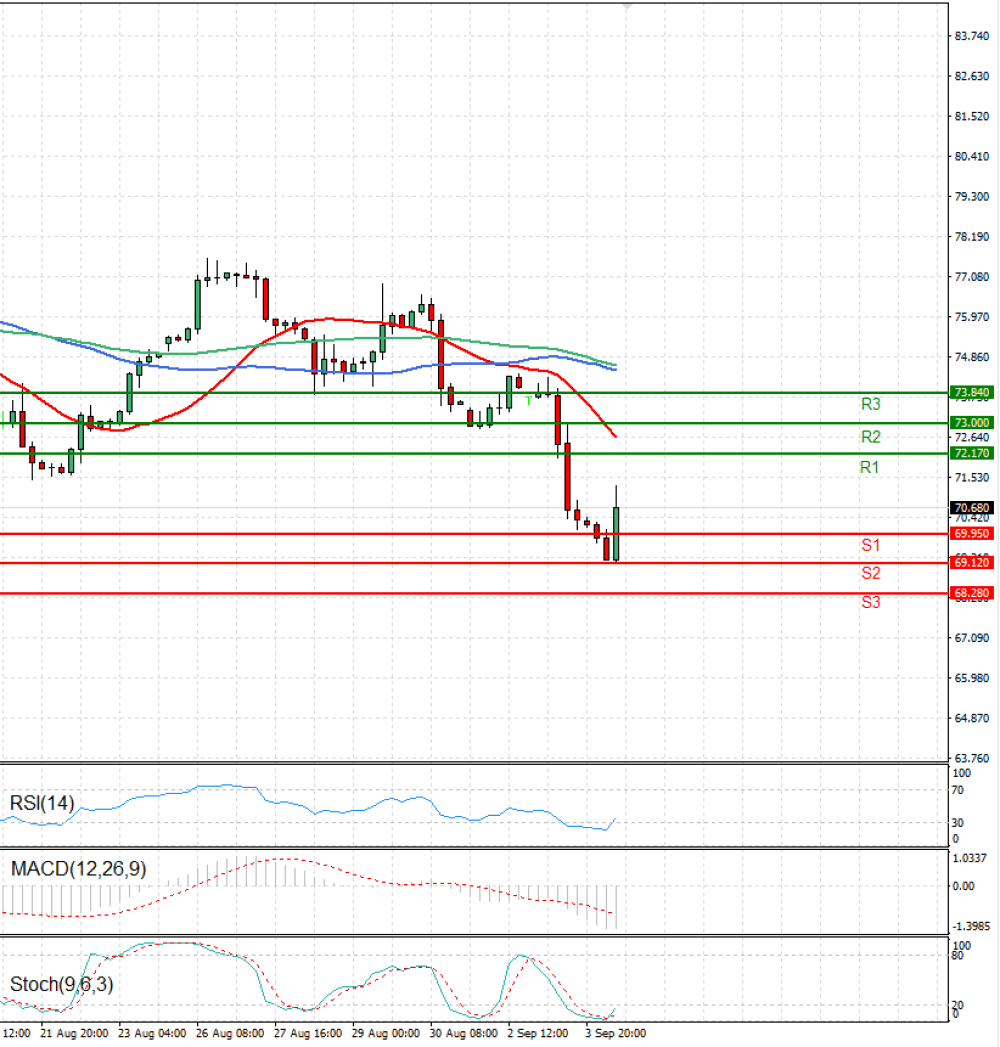This screenshot has width=1000, height=1047.
Task: Click the MACD -1.3985 scale value
Action: [971, 927]
